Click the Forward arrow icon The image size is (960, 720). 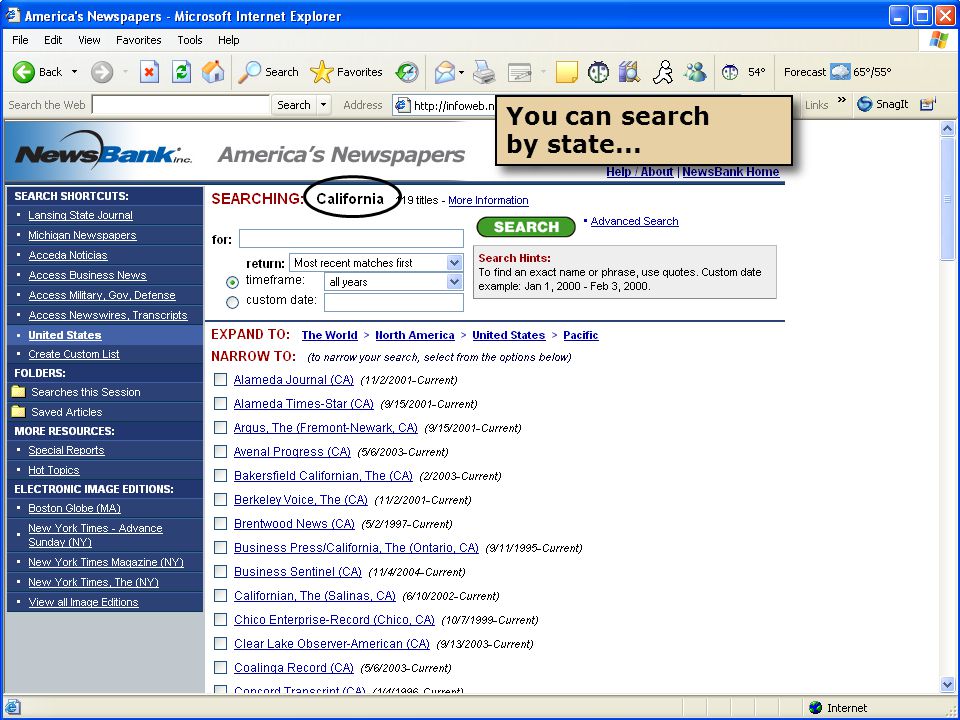pos(102,72)
